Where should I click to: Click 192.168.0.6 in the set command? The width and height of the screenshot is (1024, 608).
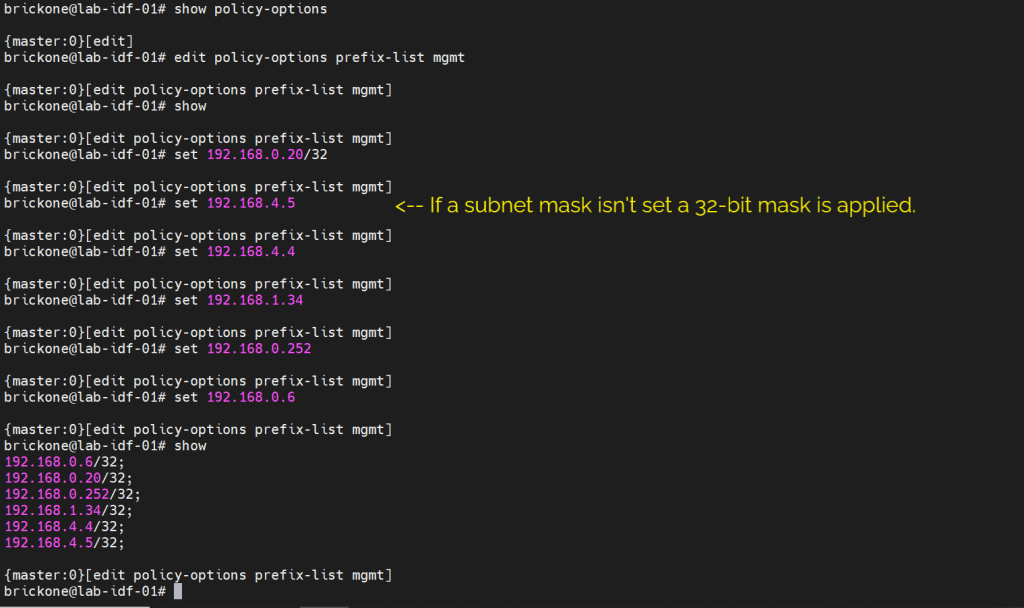coord(251,397)
